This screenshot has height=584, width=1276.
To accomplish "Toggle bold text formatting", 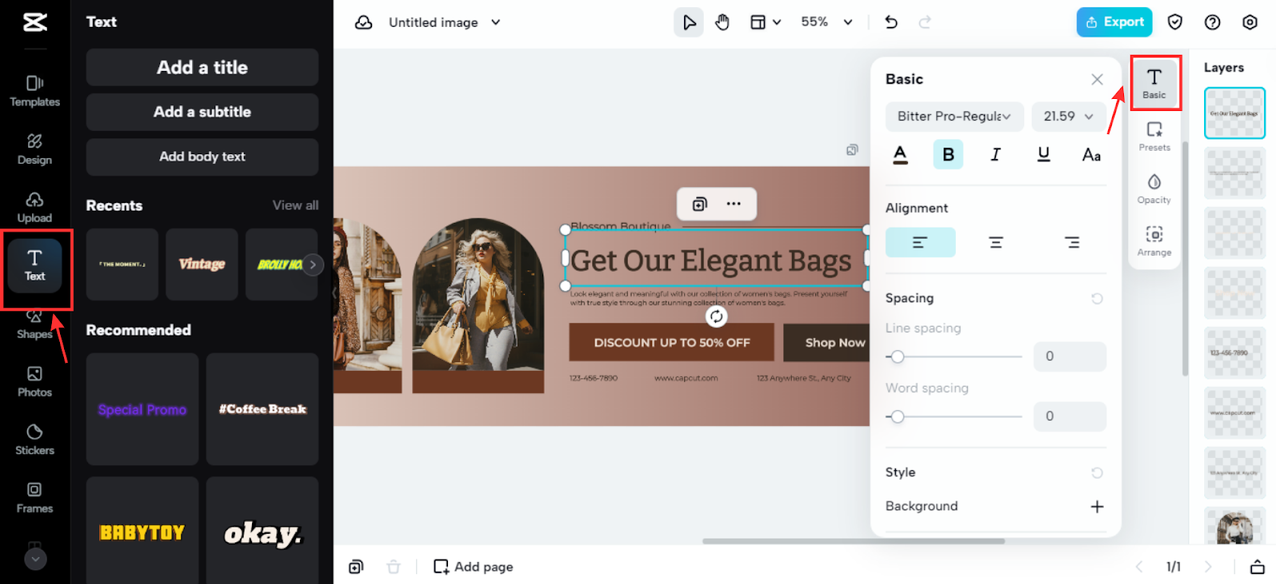I will click(x=948, y=155).
